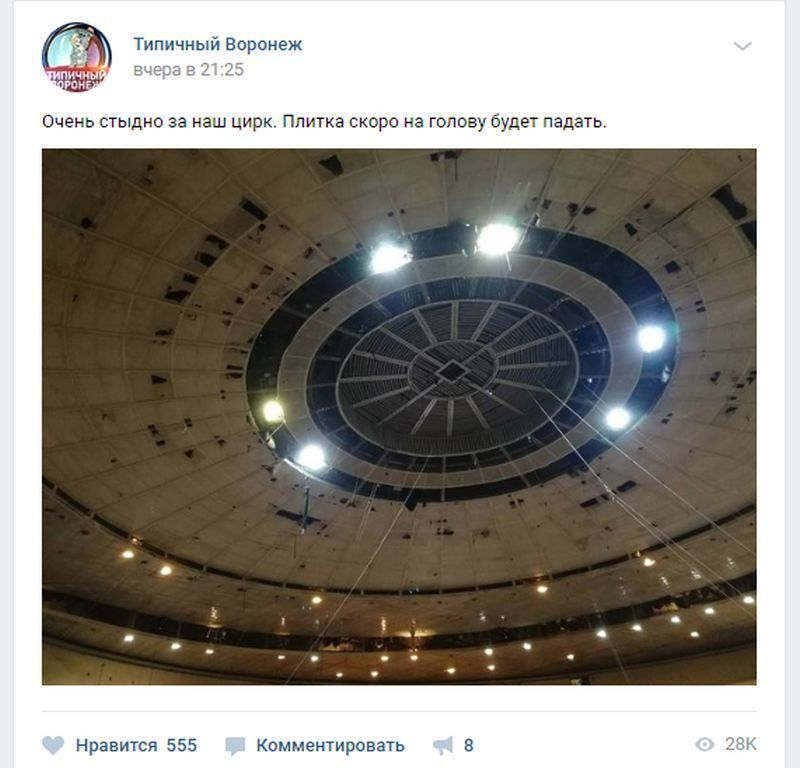
Task: Click the 28K views counter
Action: 740,745
